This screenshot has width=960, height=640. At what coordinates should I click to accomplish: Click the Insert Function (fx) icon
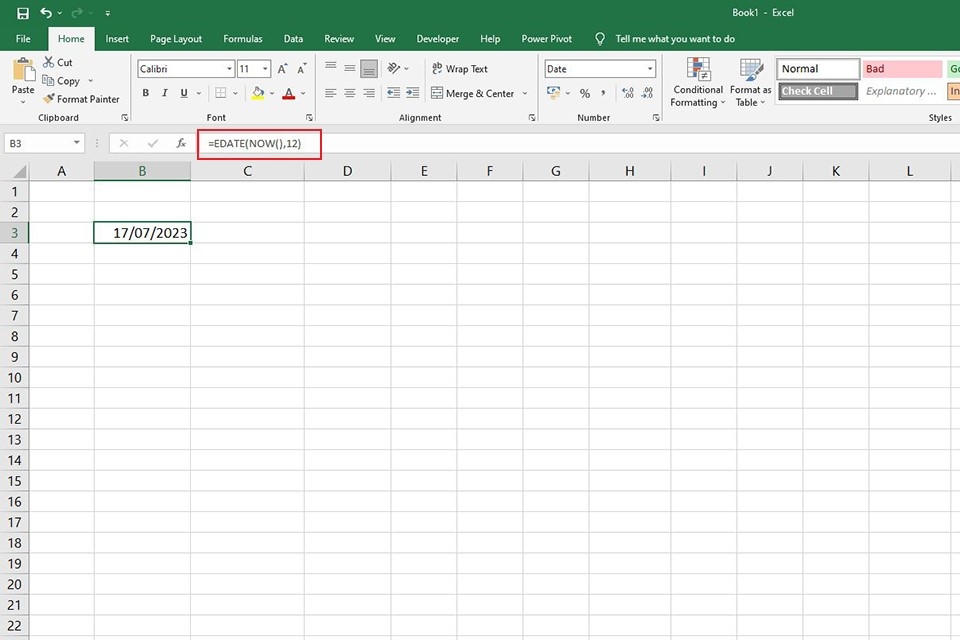tap(179, 143)
